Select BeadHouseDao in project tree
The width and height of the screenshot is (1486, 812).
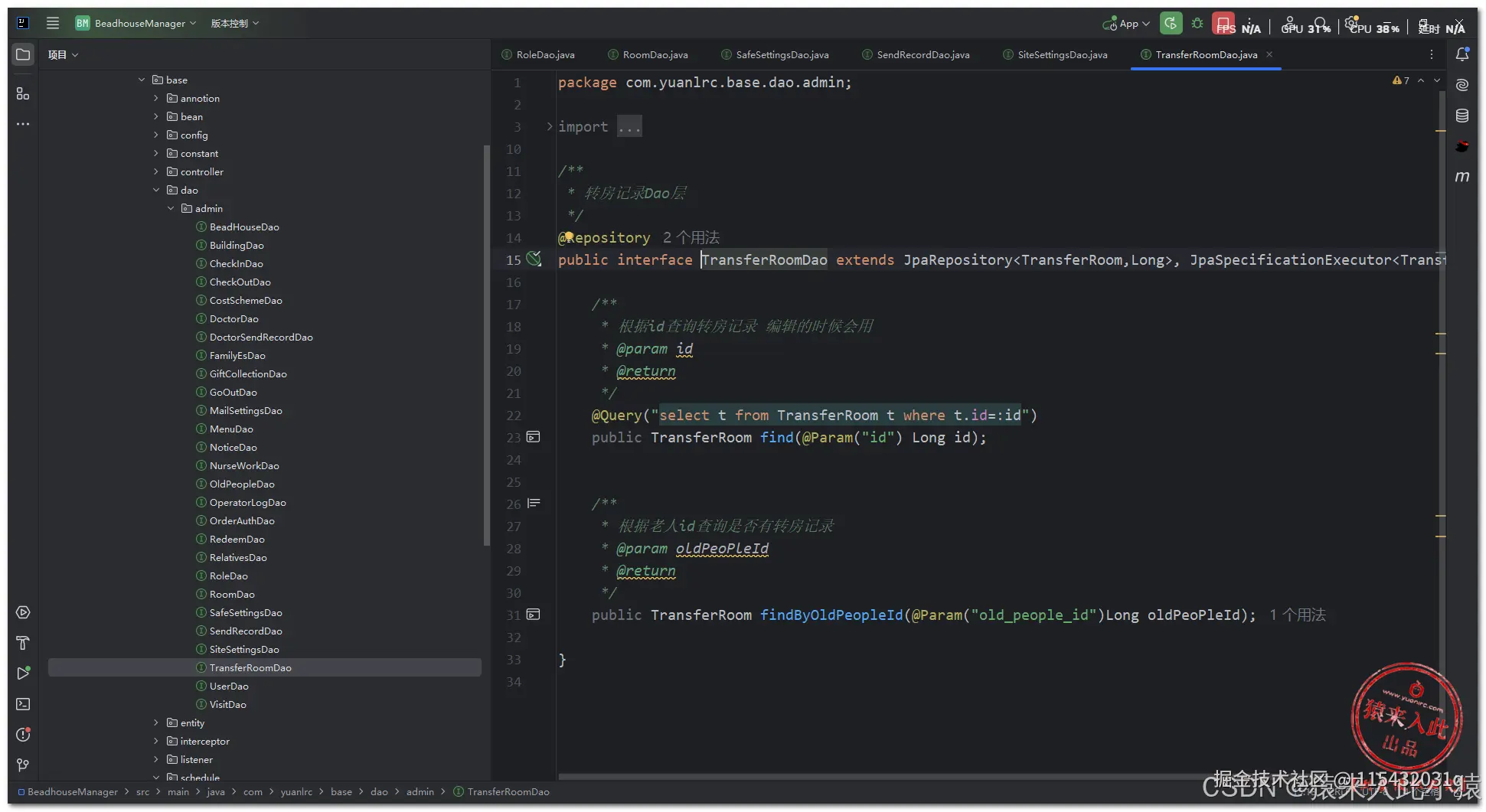(x=244, y=227)
